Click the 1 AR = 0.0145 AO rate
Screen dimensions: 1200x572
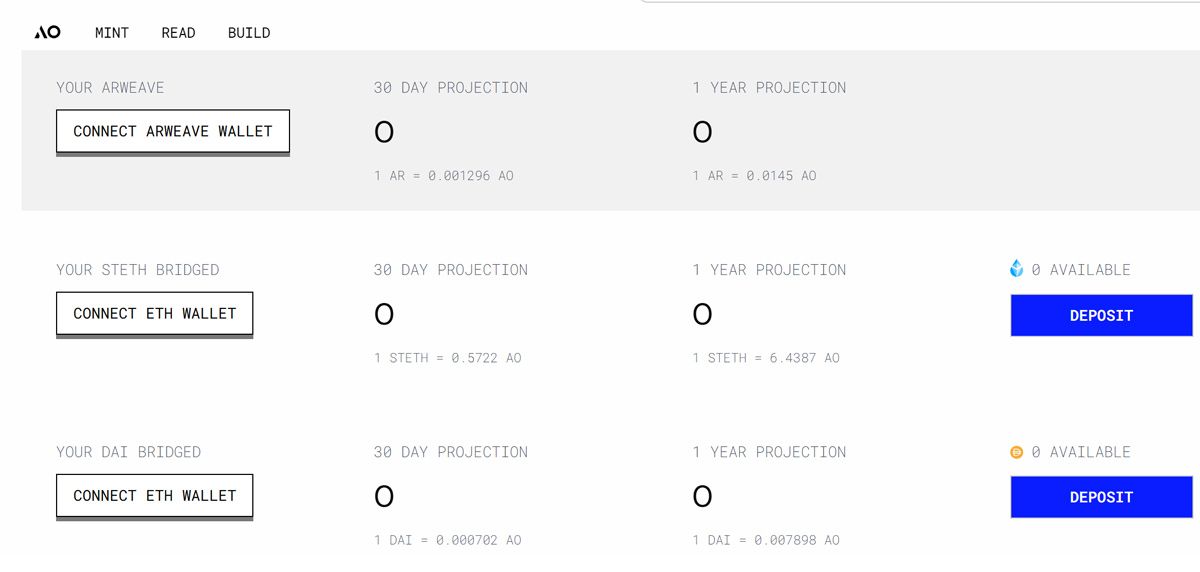(x=754, y=176)
